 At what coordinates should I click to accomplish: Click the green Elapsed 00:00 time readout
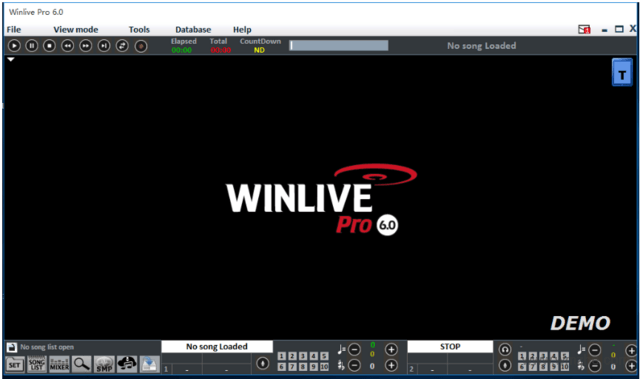(182, 50)
